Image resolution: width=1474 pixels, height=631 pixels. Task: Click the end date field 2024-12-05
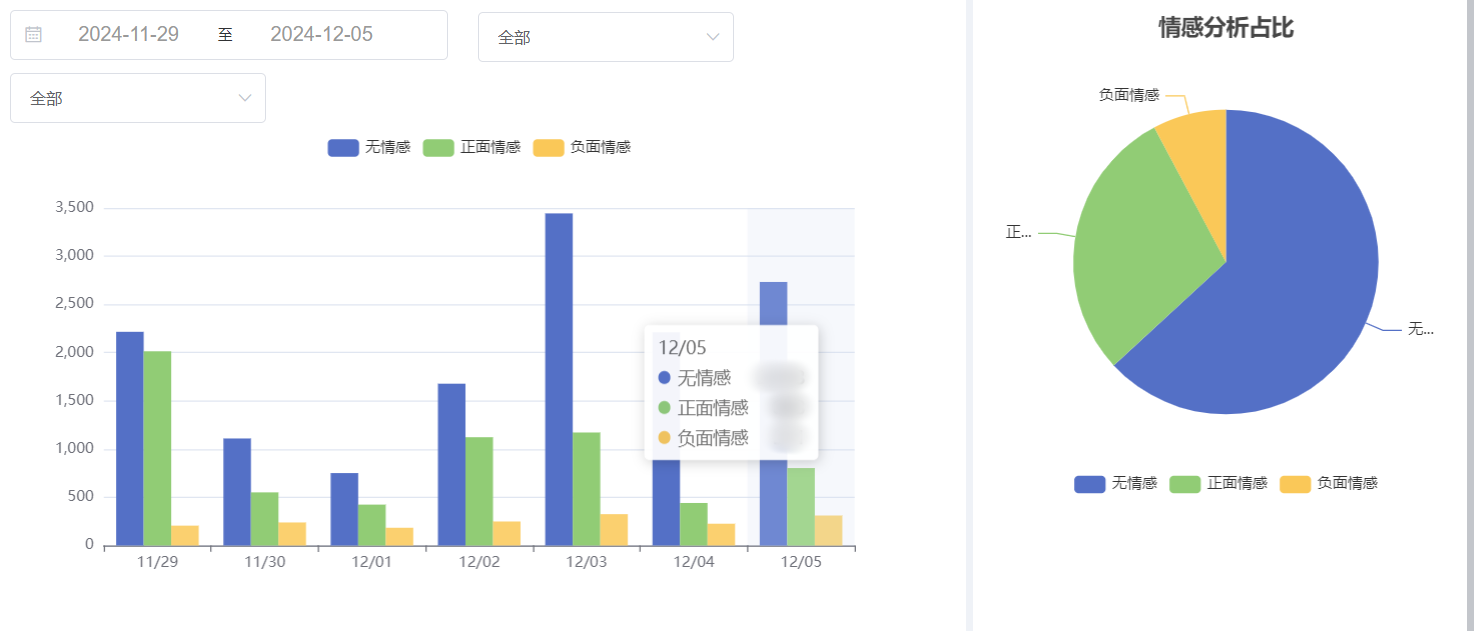(321, 35)
